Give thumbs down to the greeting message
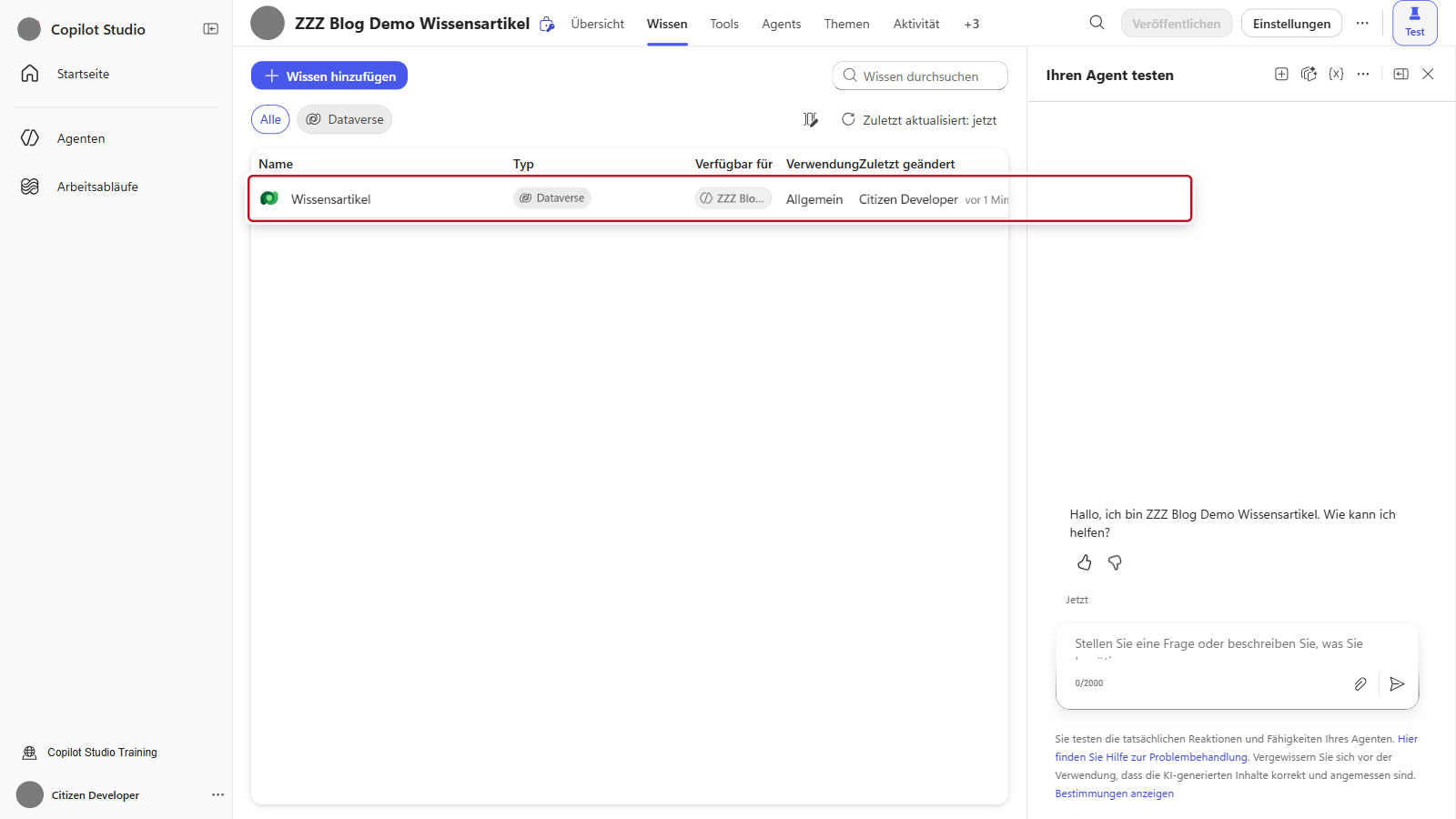Screen dimensions: 1456x819 click(x=1115, y=563)
